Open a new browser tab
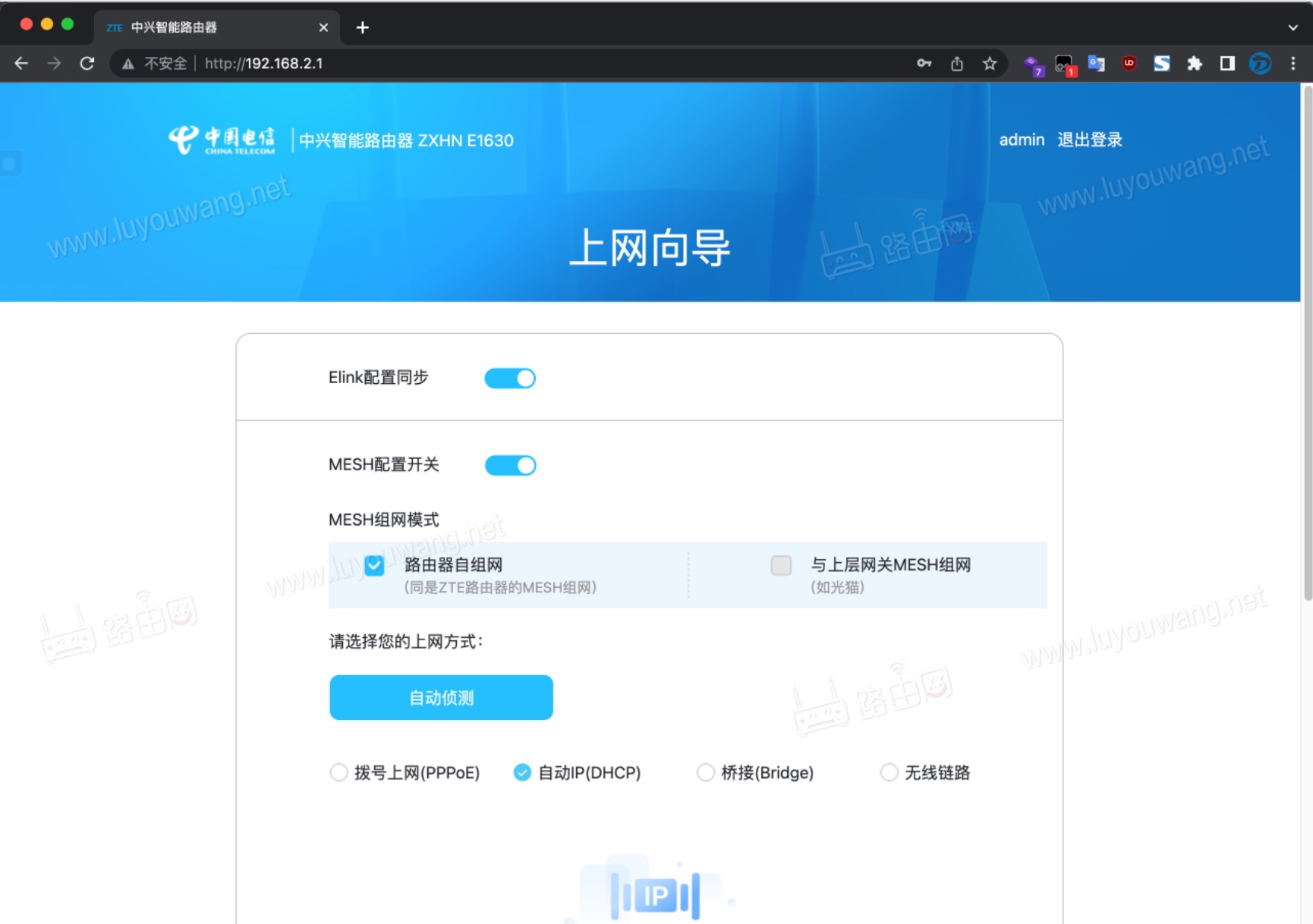The width and height of the screenshot is (1313, 924). coord(362,27)
